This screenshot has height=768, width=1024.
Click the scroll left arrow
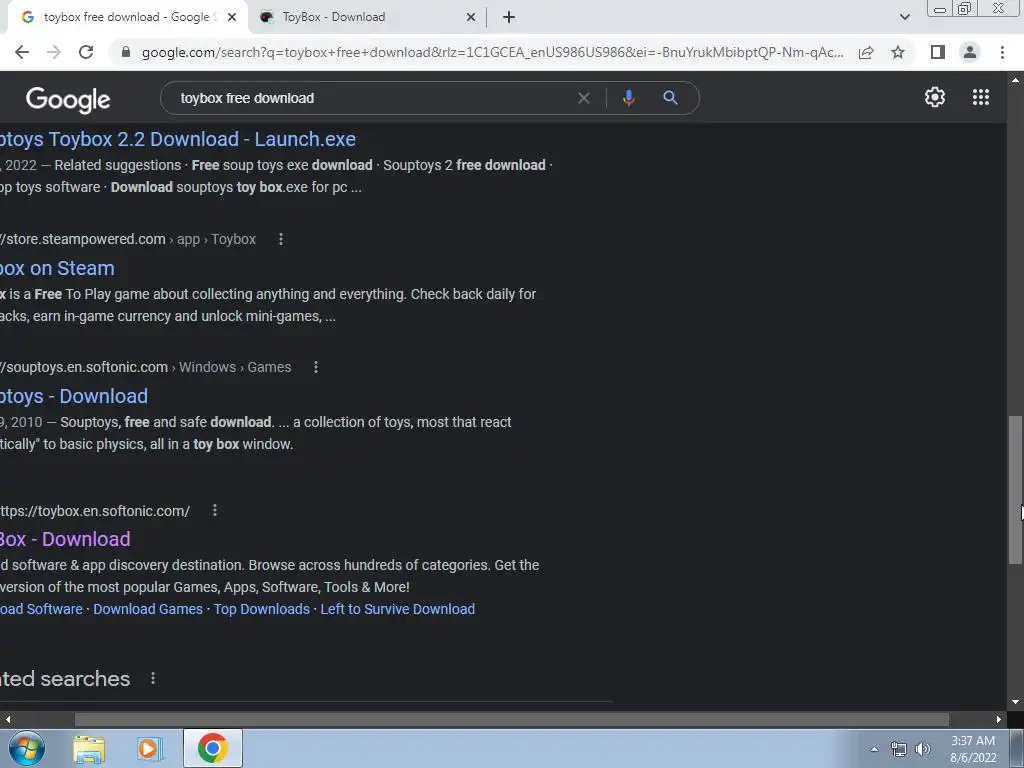(x=7, y=720)
